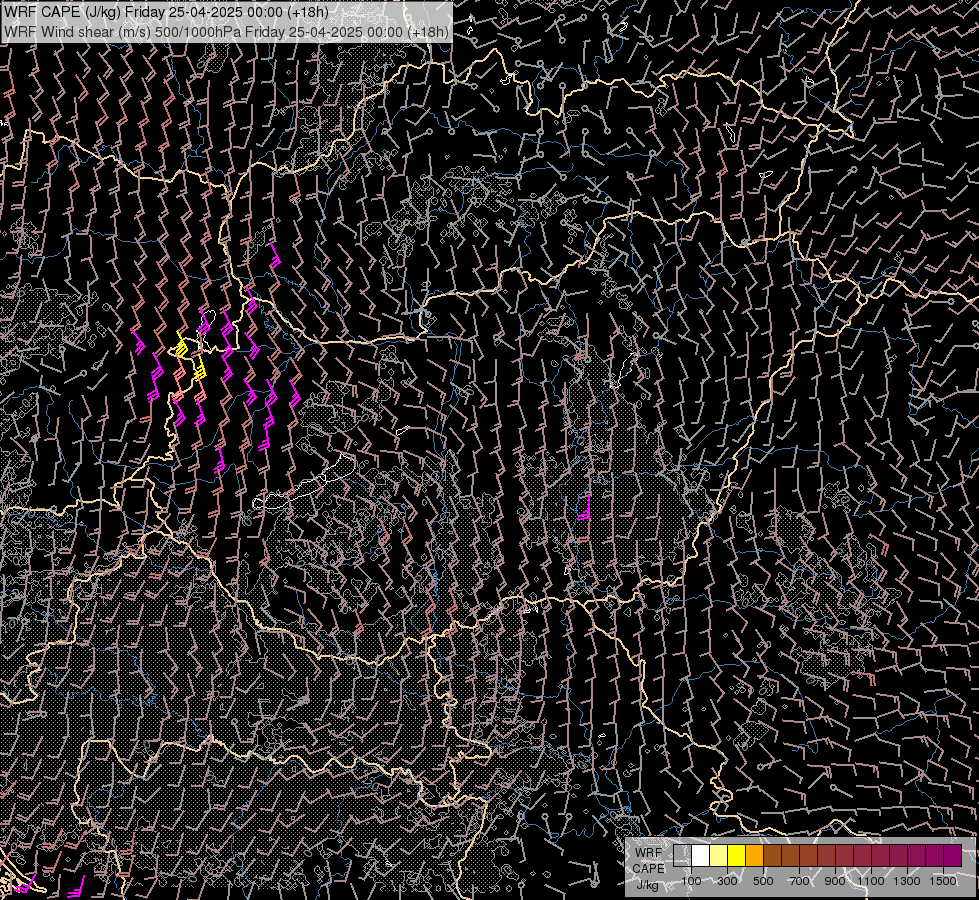Click the WRF CAPE (J/kg) title line
Screen dimensions: 979x900
pos(166,12)
